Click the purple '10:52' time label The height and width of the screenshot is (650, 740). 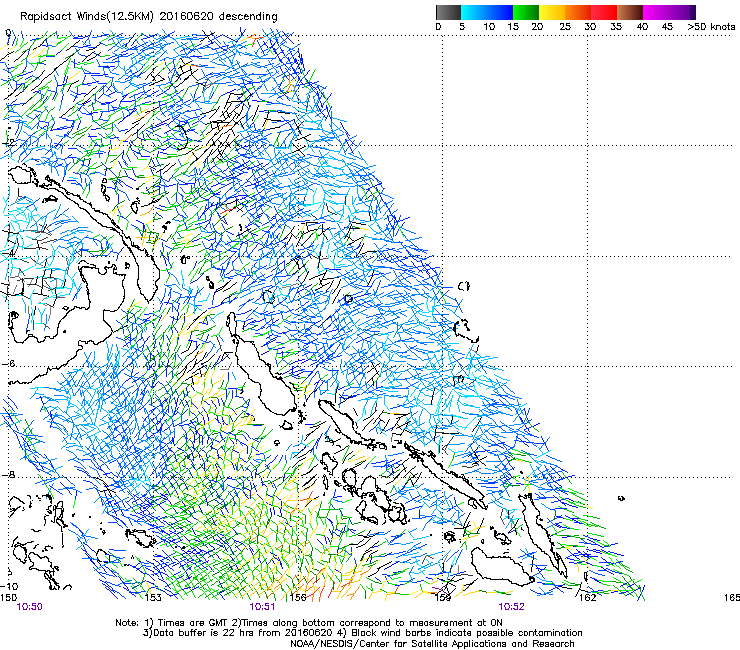512,607
